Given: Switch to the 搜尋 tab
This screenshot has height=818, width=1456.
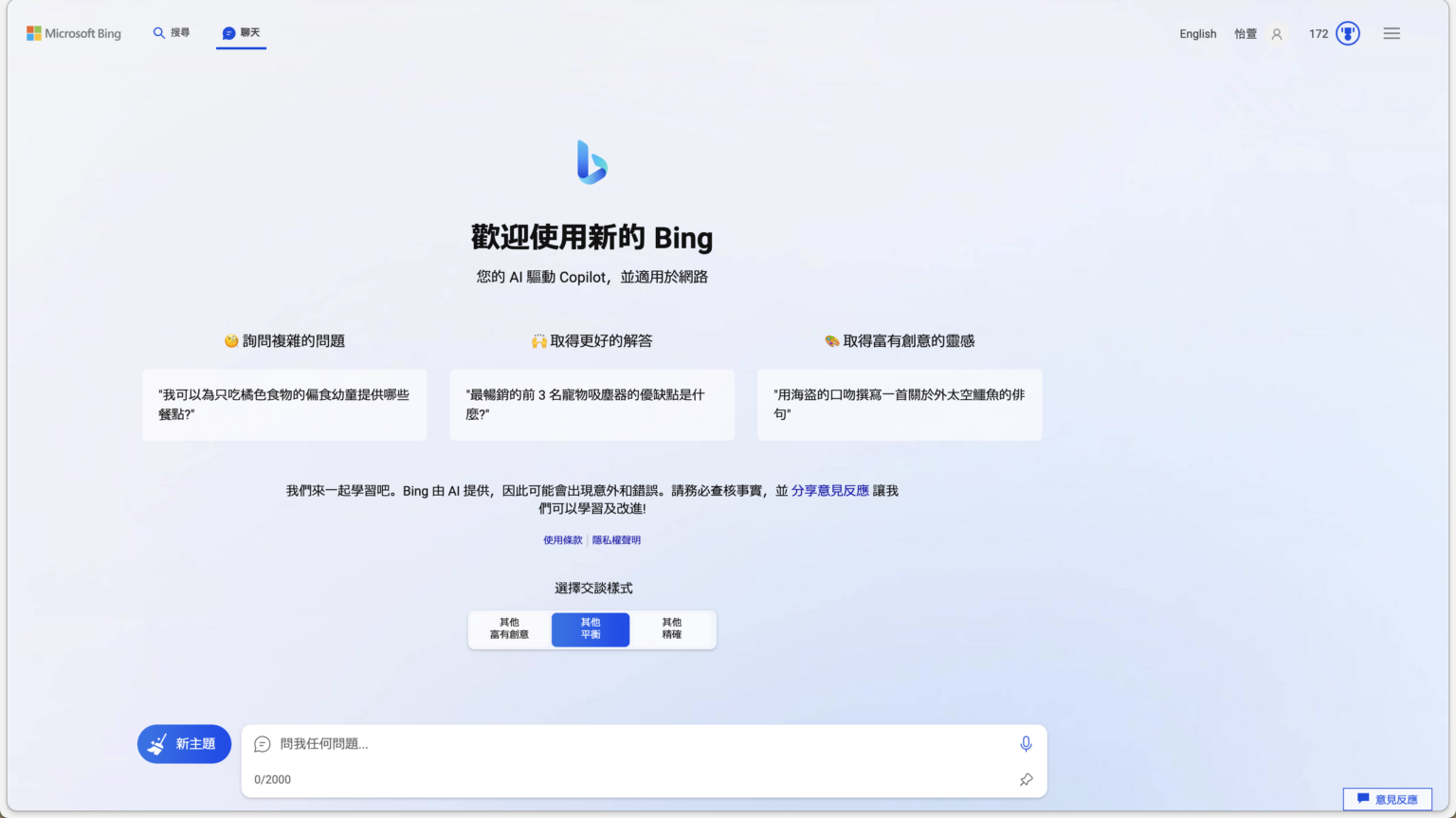Looking at the screenshot, I should click(x=171, y=31).
